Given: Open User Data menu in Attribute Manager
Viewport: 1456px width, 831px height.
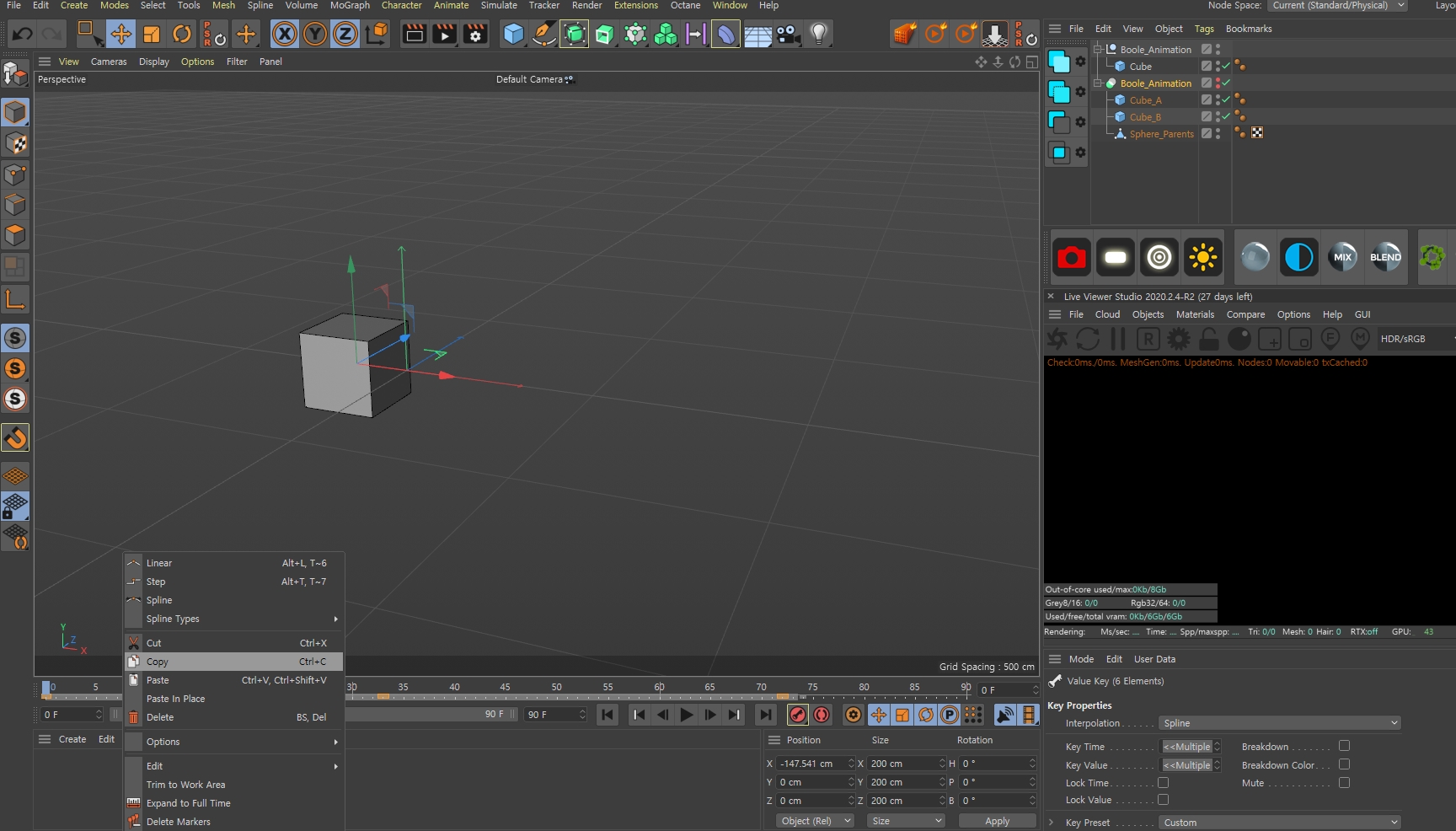Looking at the screenshot, I should click(x=1154, y=659).
